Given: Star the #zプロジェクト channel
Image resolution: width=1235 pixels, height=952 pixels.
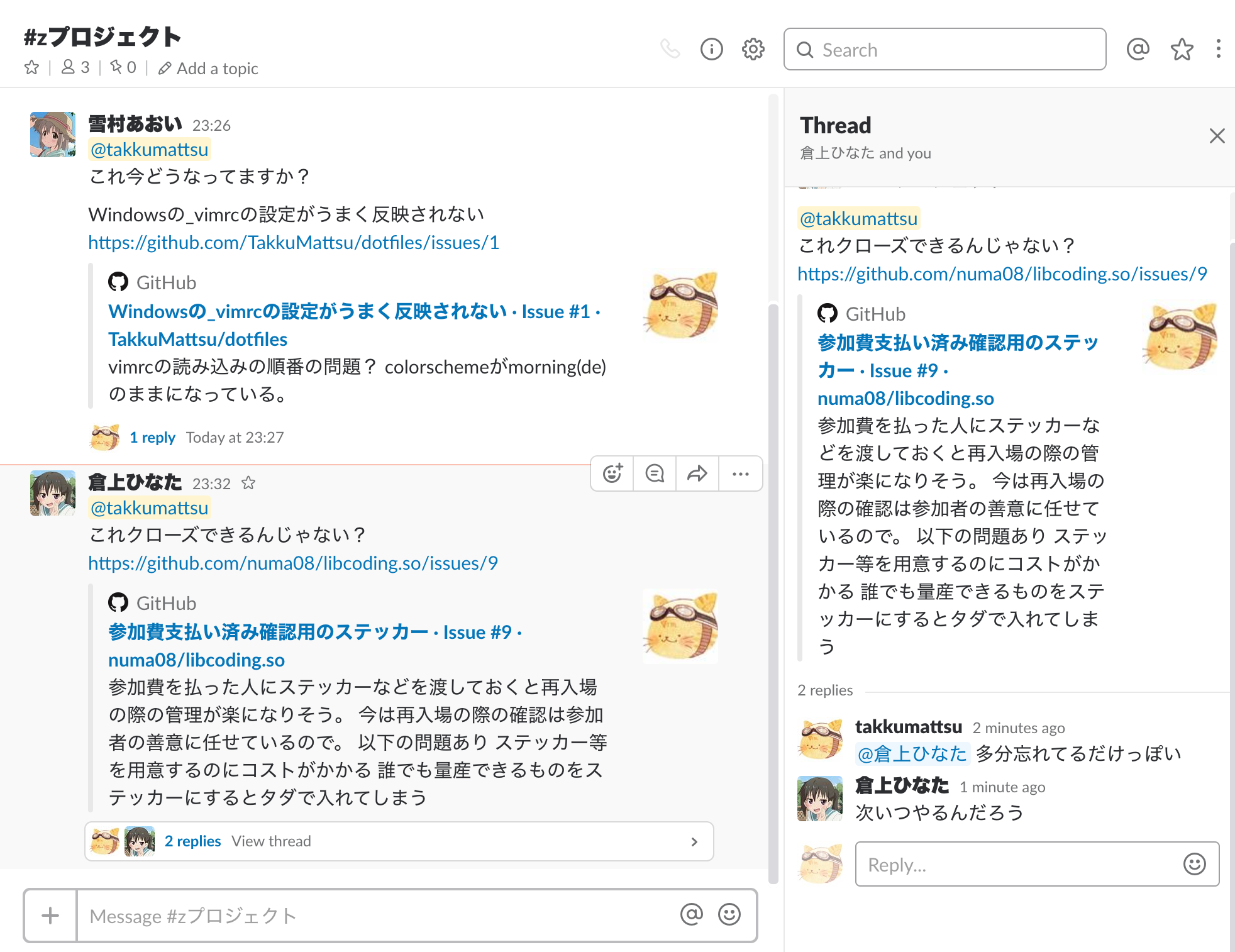Looking at the screenshot, I should (31, 67).
